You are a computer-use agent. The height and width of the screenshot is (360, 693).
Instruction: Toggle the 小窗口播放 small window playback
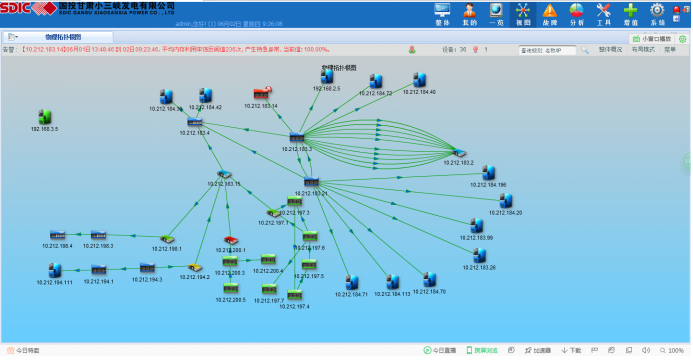652,39
